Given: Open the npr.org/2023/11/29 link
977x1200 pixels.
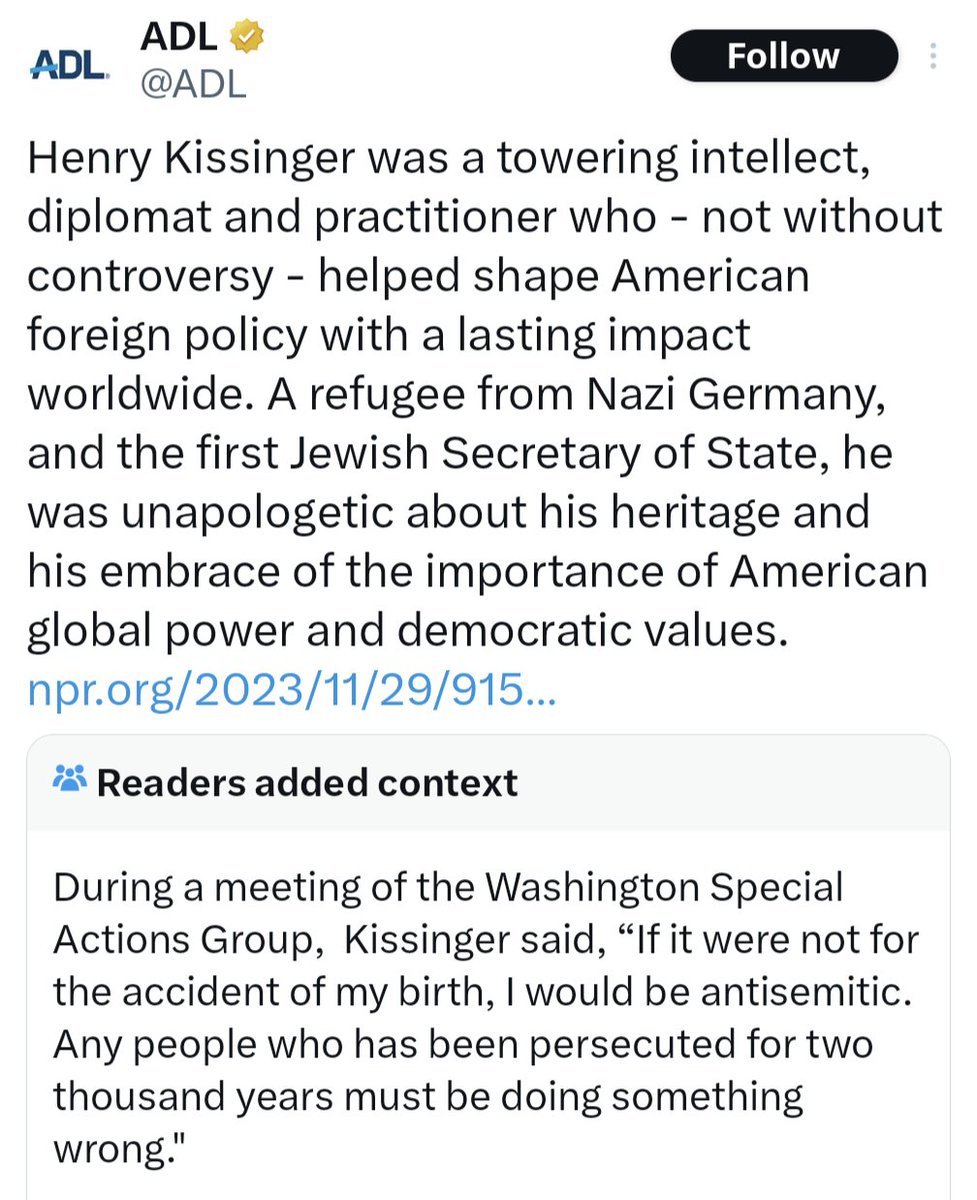Looking at the screenshot, I should (290, 689).
